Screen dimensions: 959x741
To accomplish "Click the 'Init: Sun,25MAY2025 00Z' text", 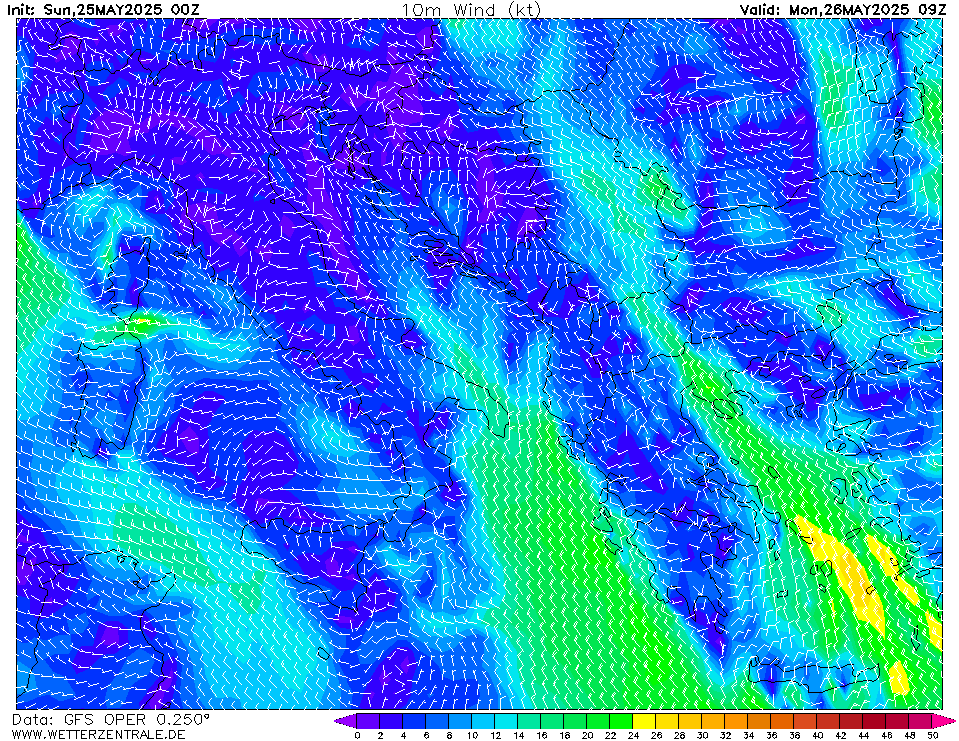I will pyautogui.click(x=103, y=9).
